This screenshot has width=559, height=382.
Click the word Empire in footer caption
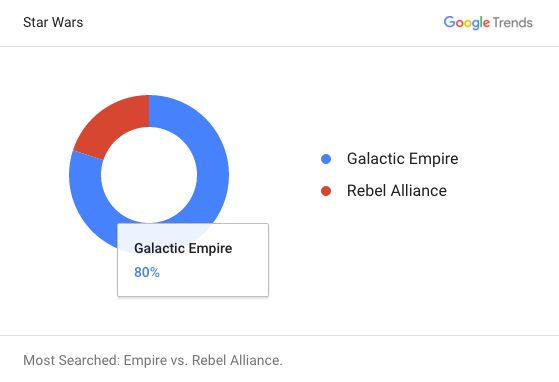pos(145,360)
